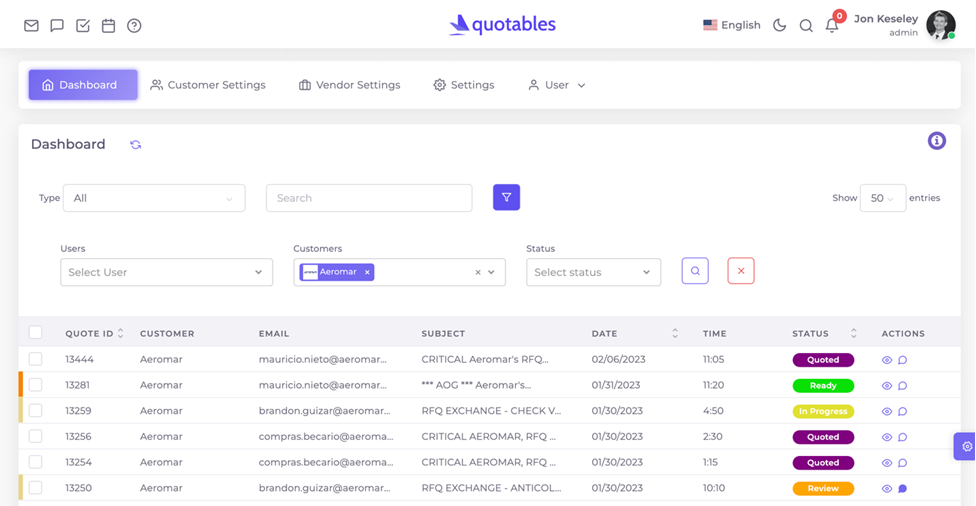Open the chat bubble icon in header
The height and width of the screenshot is (506, 976).
57,26
